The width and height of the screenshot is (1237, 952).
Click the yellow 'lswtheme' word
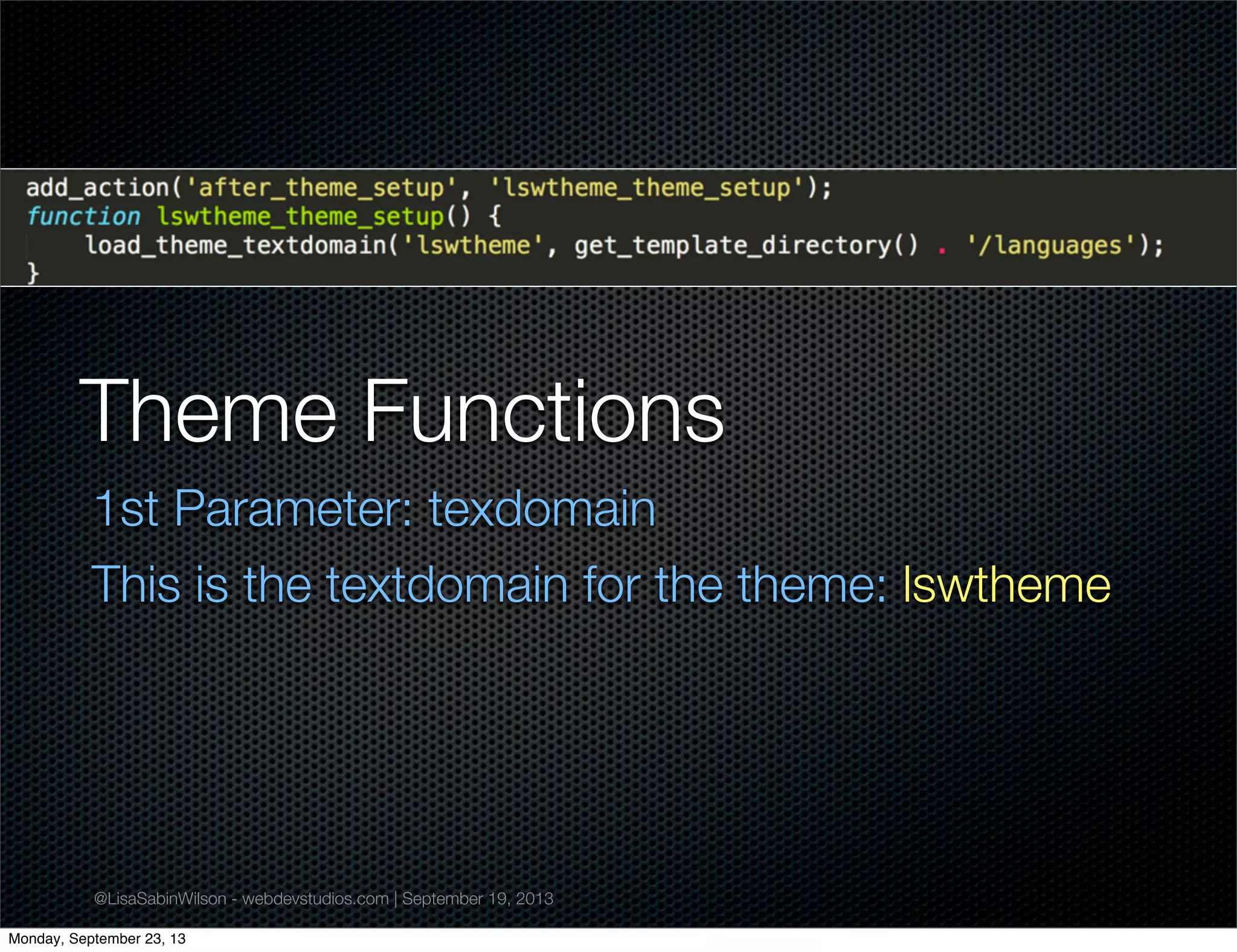click(1006, 584)
